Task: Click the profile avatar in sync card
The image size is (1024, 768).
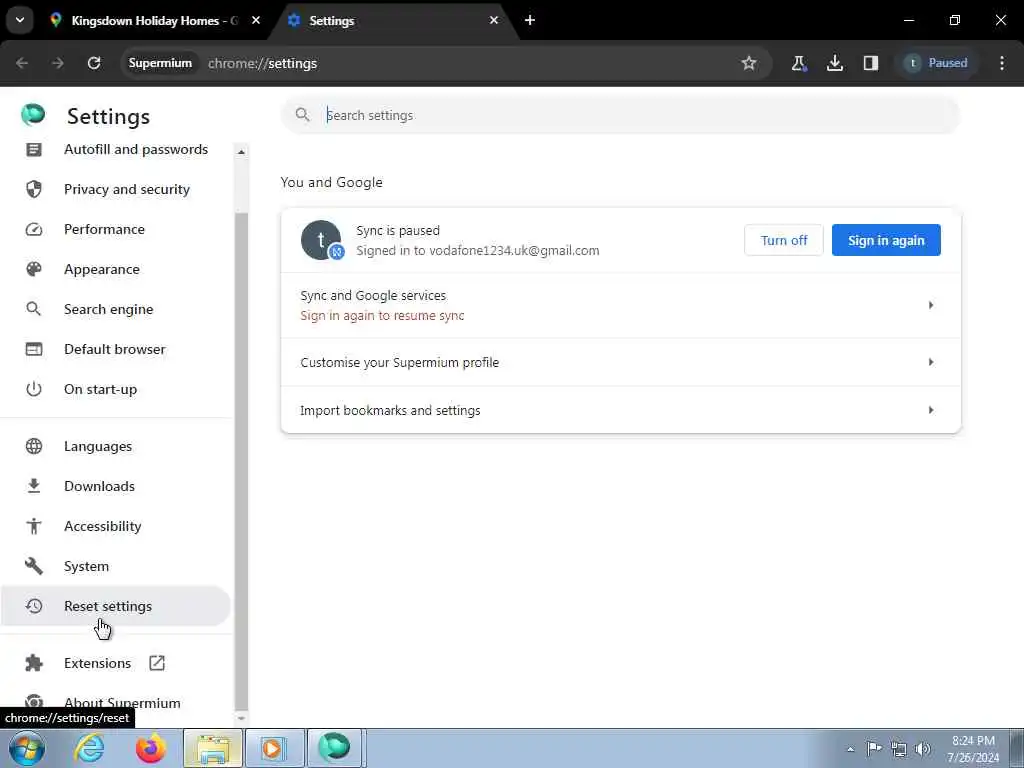Action: click(321, 240)
